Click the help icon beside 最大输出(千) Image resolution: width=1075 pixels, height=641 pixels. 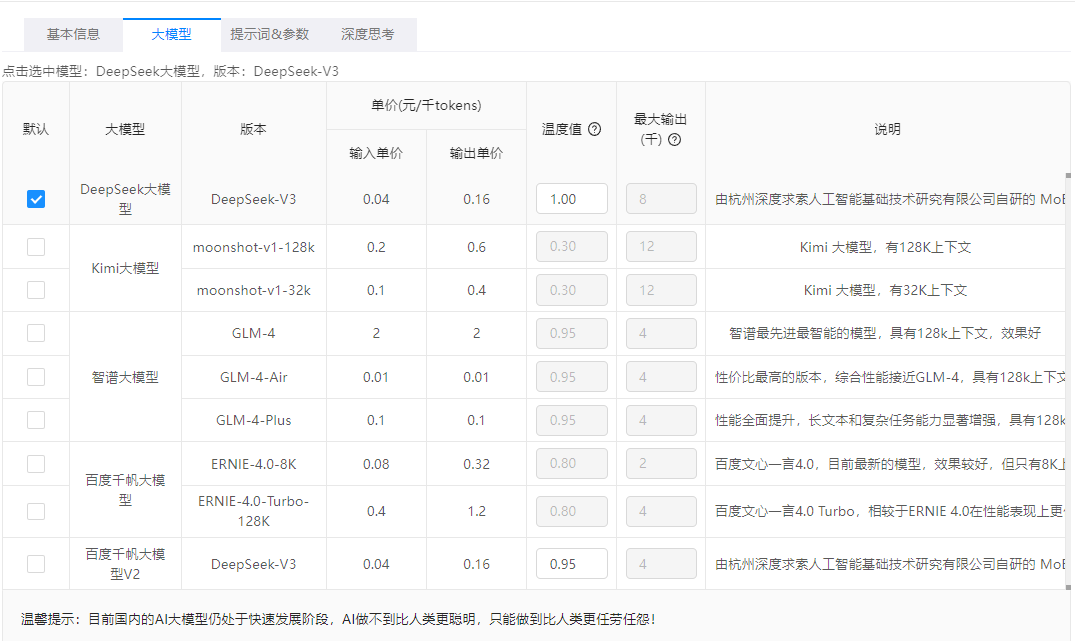[675, 140]
